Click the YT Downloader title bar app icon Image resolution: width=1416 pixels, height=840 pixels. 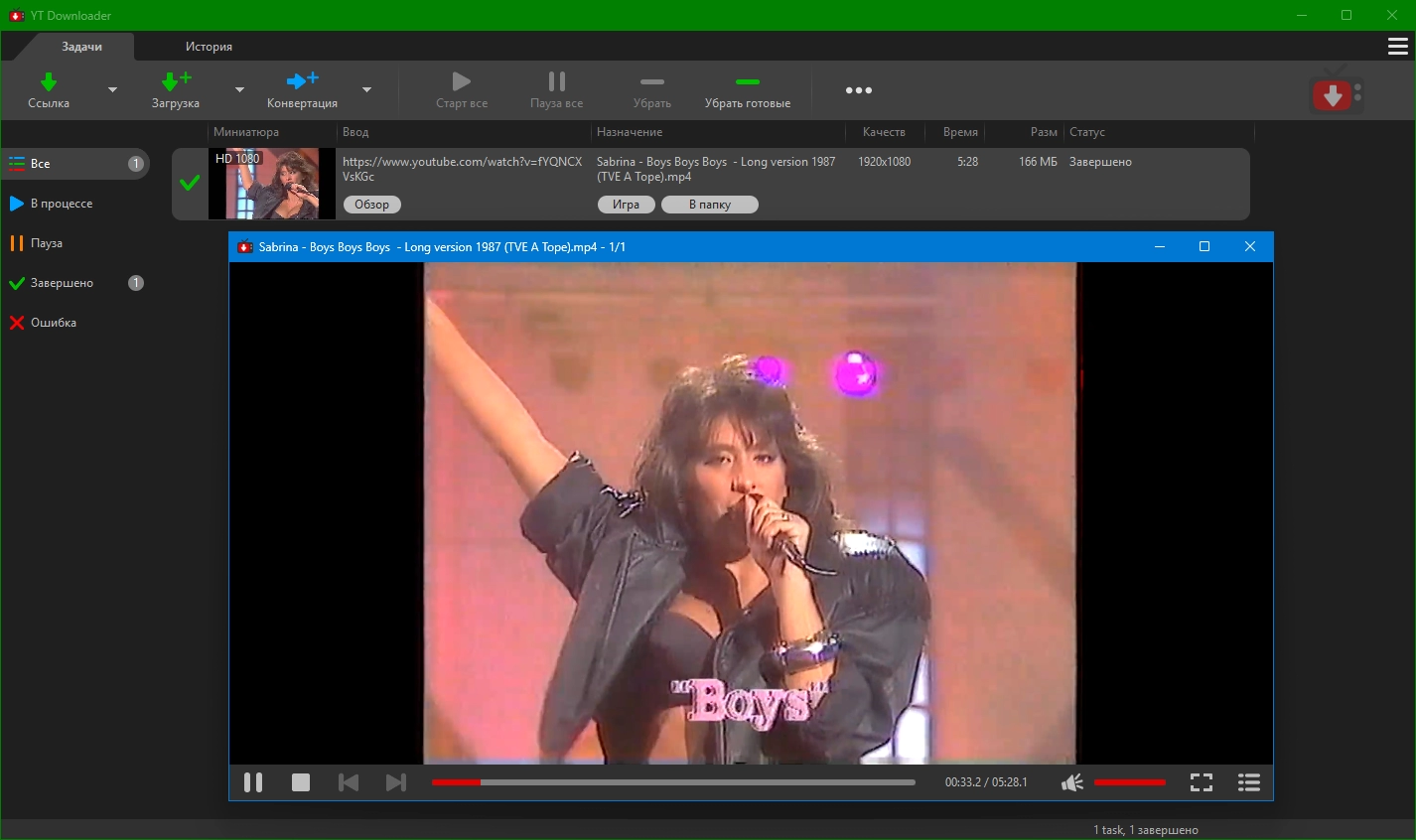[16, 16]
